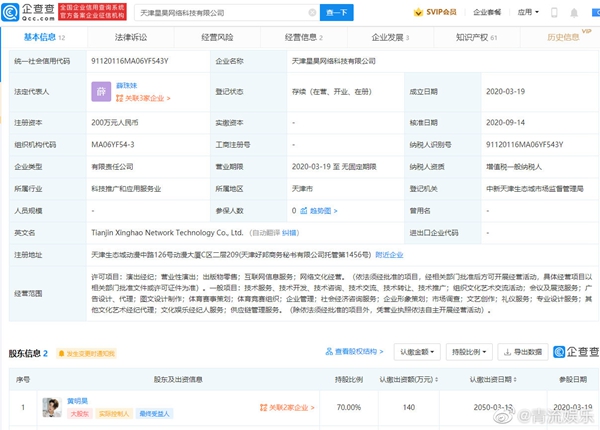Image resolution: width=600 pixels, height=430 pixels.
Task: Open shareholder 黄明昊 name link
Action: pyautogui.click(x=77, y=401)
